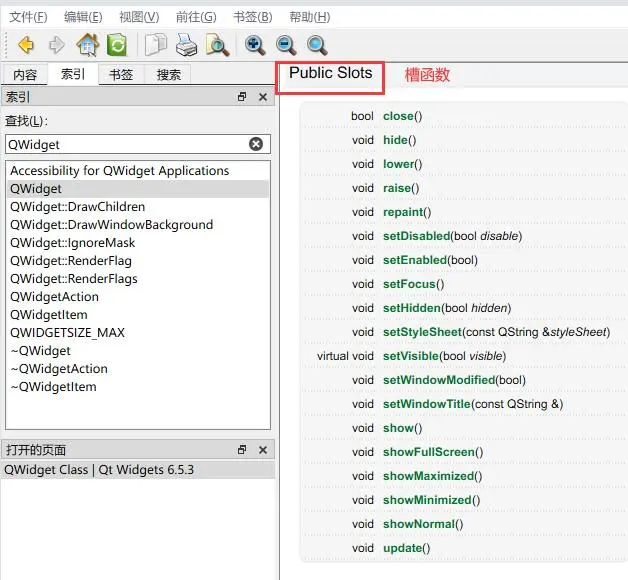Switch to the 内容 tab

(x=25, y=75)
